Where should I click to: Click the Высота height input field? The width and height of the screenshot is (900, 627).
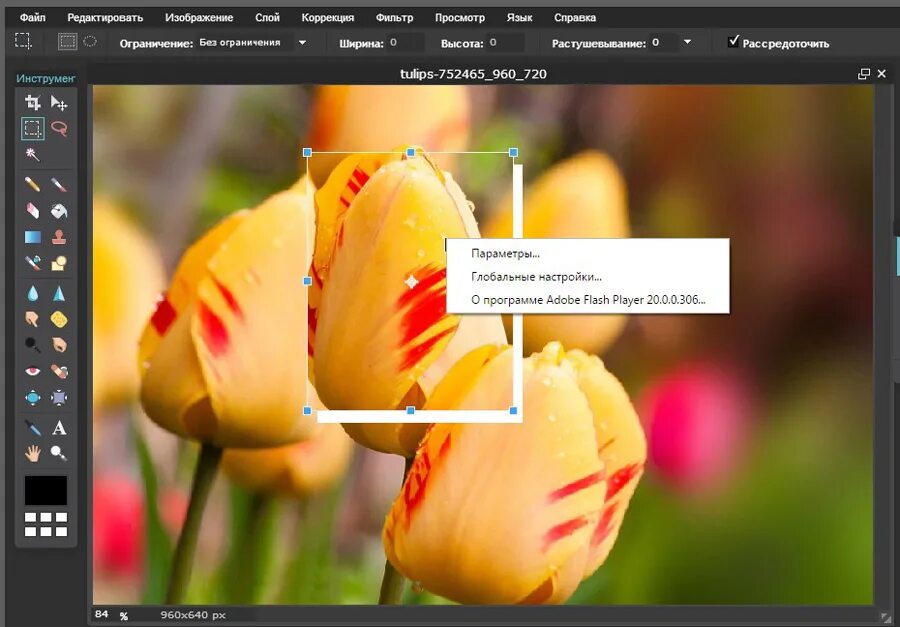click(x=505, y=42)
